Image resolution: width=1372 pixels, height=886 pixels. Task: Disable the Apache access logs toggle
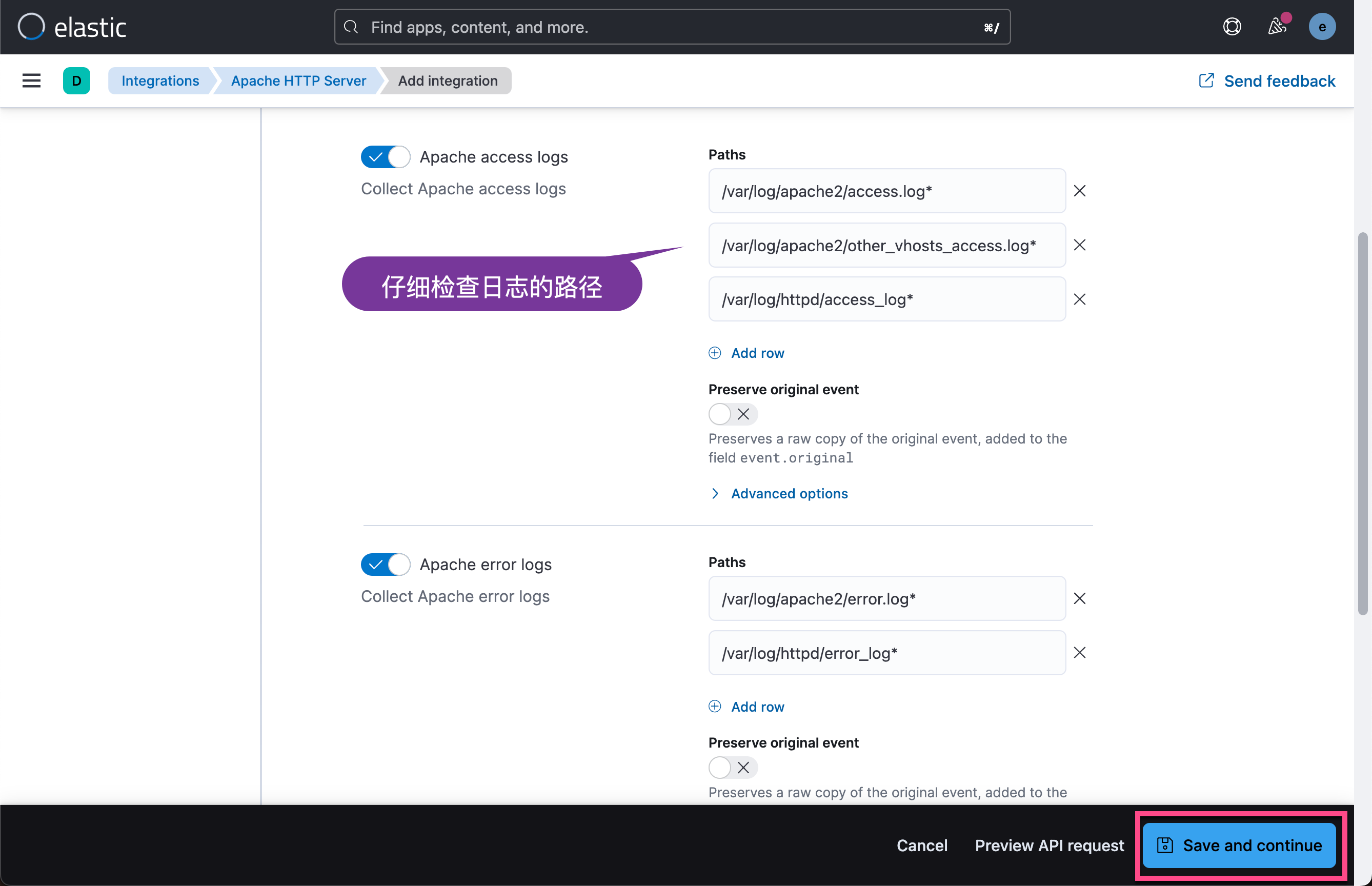tap(386, 157)
